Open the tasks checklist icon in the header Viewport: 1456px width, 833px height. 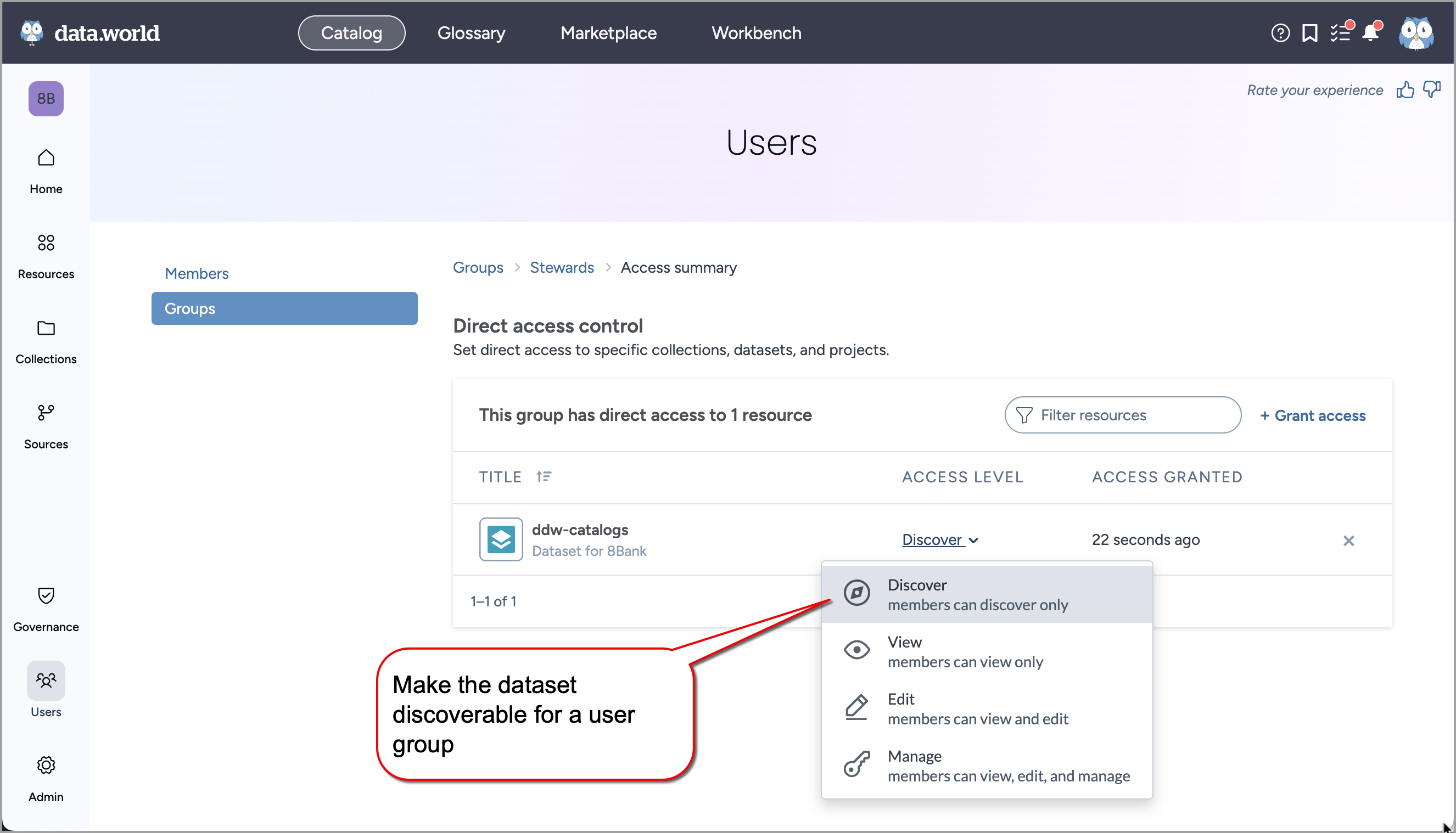point(1342,32)
